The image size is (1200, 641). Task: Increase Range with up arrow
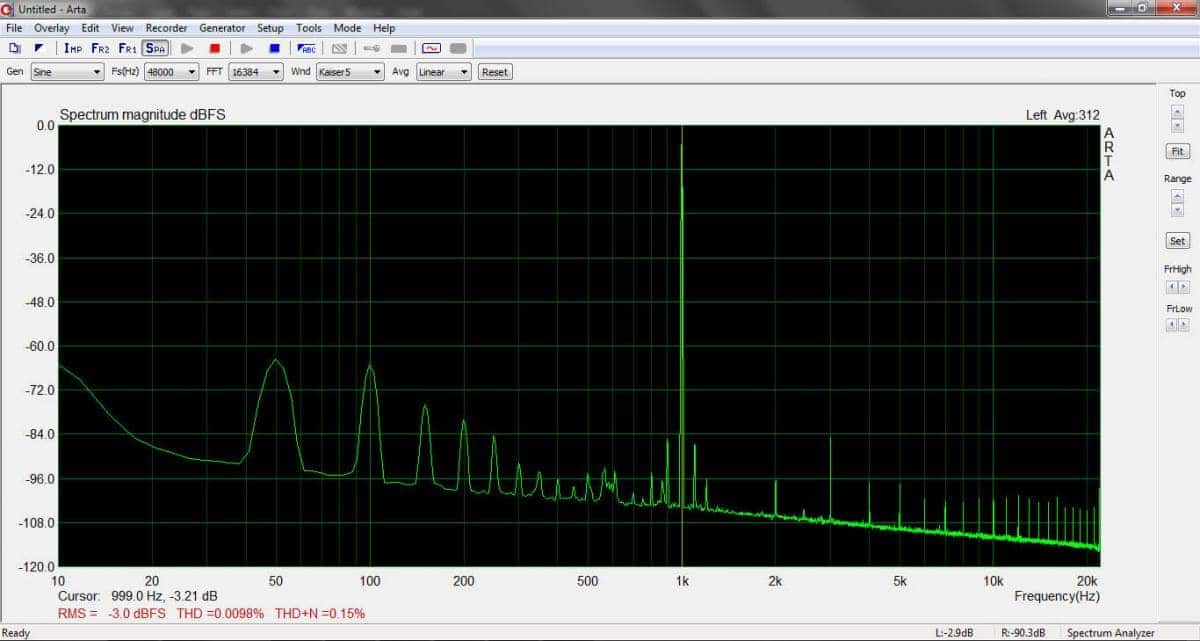coord(1177,196)
